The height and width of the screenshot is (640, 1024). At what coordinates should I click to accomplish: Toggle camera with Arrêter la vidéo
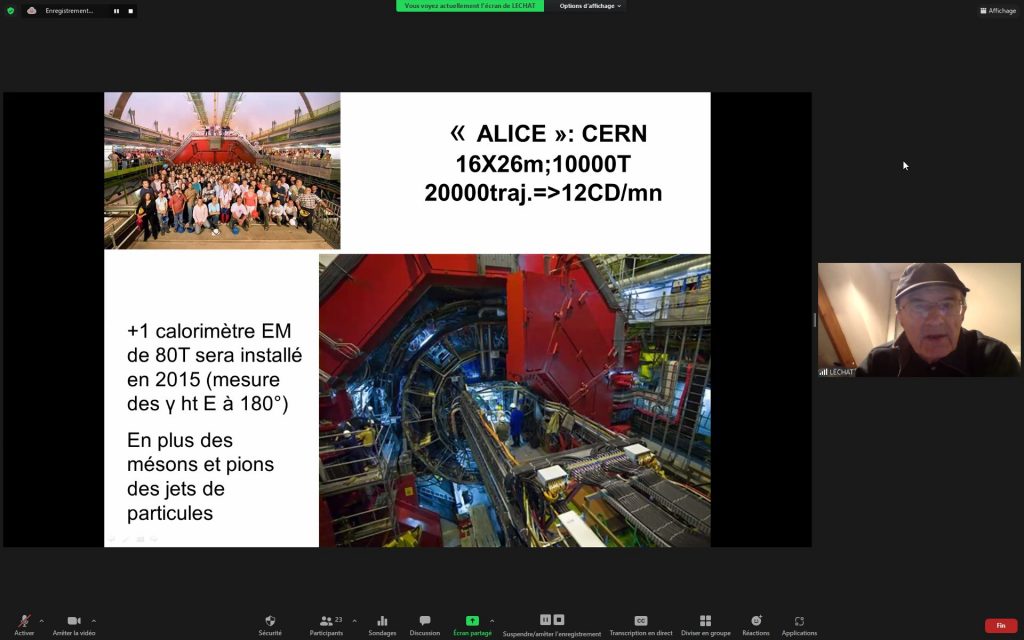click(x=74, y=625)
